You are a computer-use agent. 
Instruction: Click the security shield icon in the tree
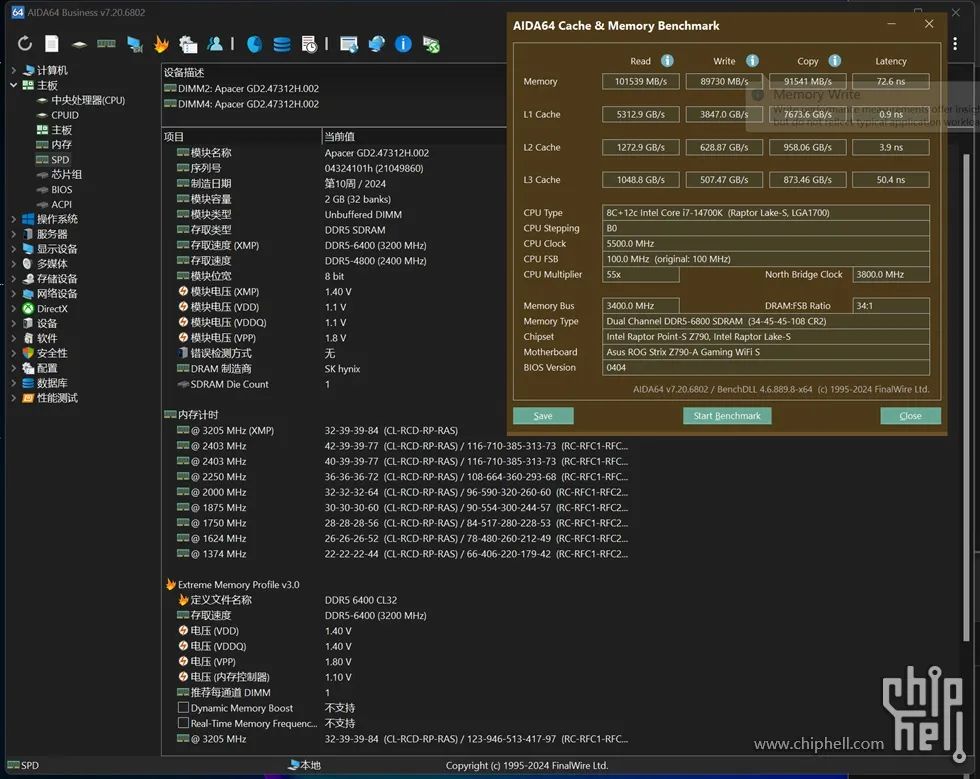tap(28, 353)
